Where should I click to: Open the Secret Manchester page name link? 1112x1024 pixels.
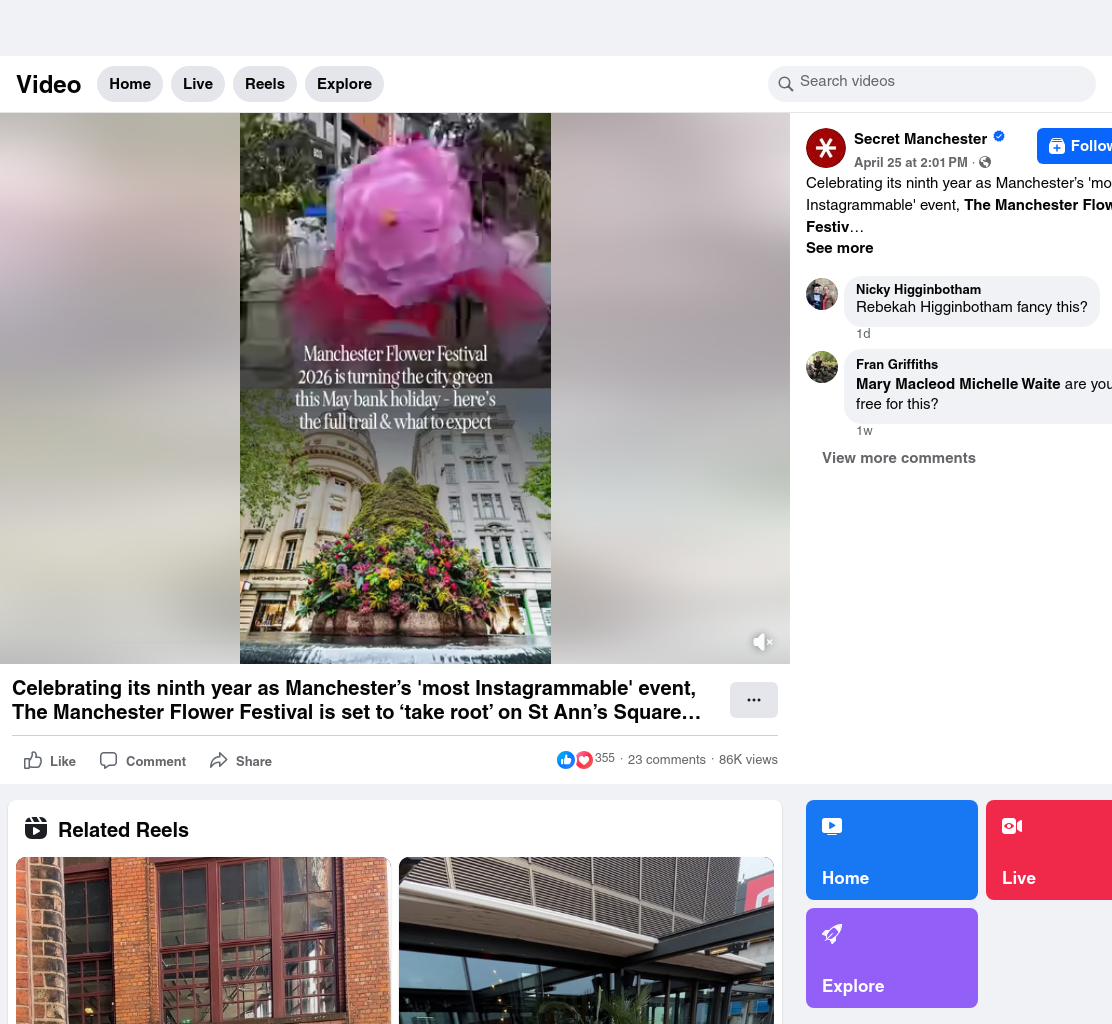click(x=920, y=139)
